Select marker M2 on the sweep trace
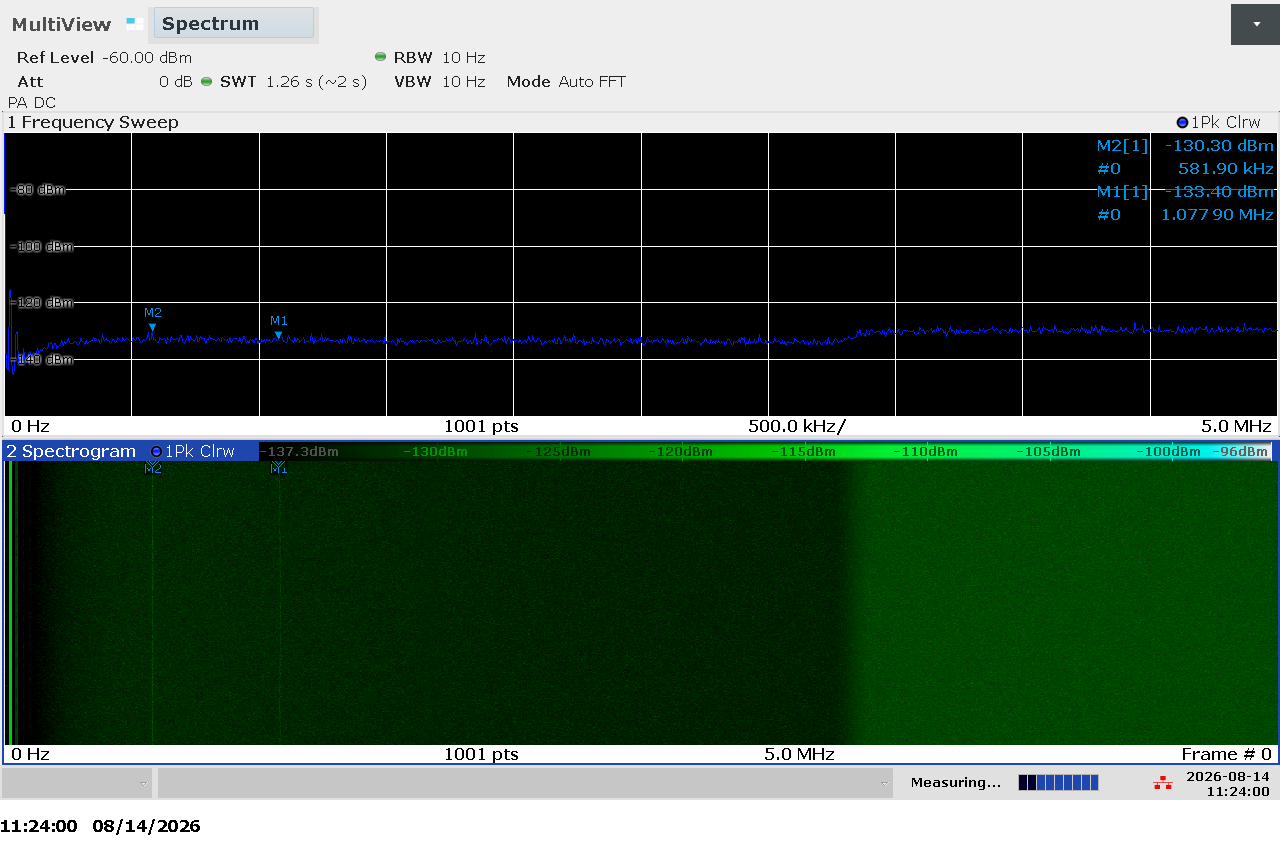 152,319
